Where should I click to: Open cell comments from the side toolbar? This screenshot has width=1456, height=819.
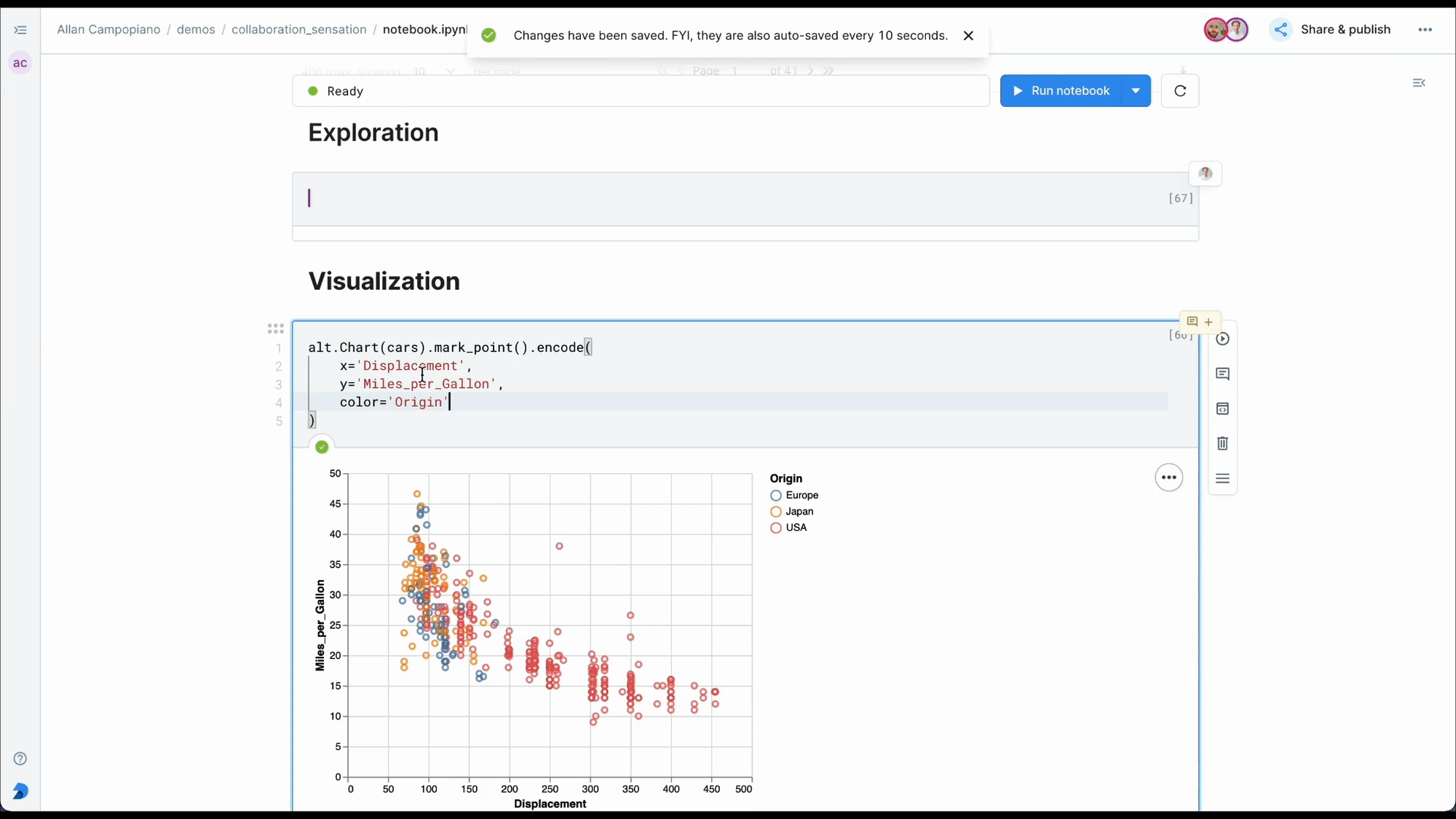coord(1222,373)
